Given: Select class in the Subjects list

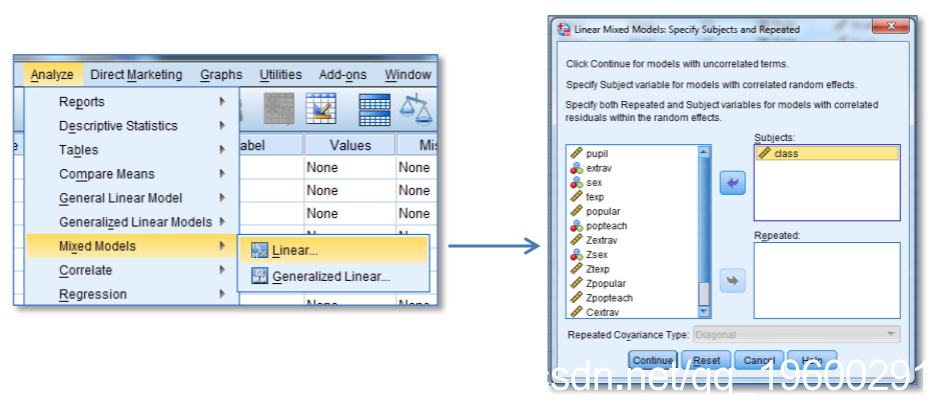Looking at the screenshot, I should click(827, 154).
